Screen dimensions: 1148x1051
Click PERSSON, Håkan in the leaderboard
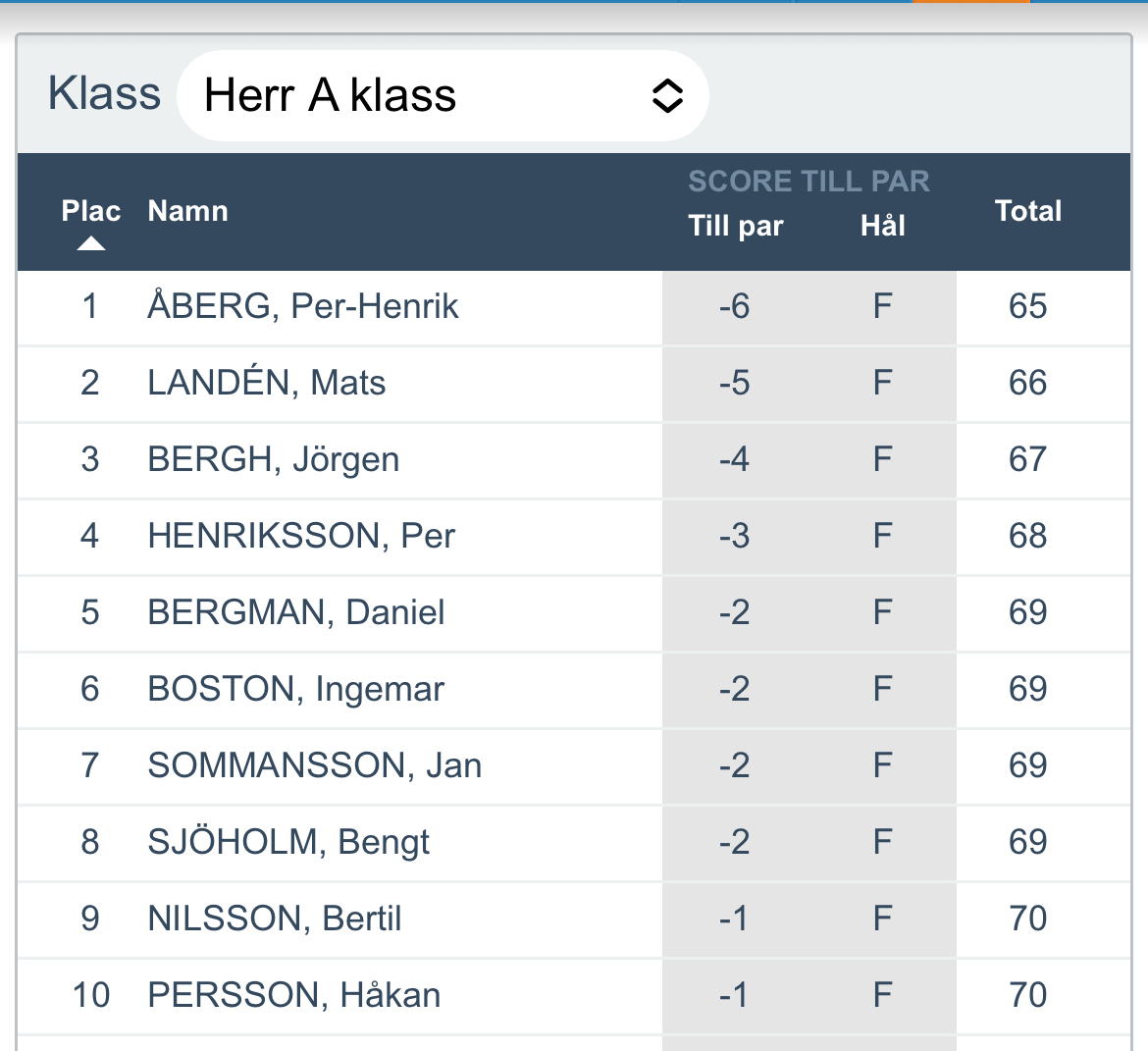293,995
